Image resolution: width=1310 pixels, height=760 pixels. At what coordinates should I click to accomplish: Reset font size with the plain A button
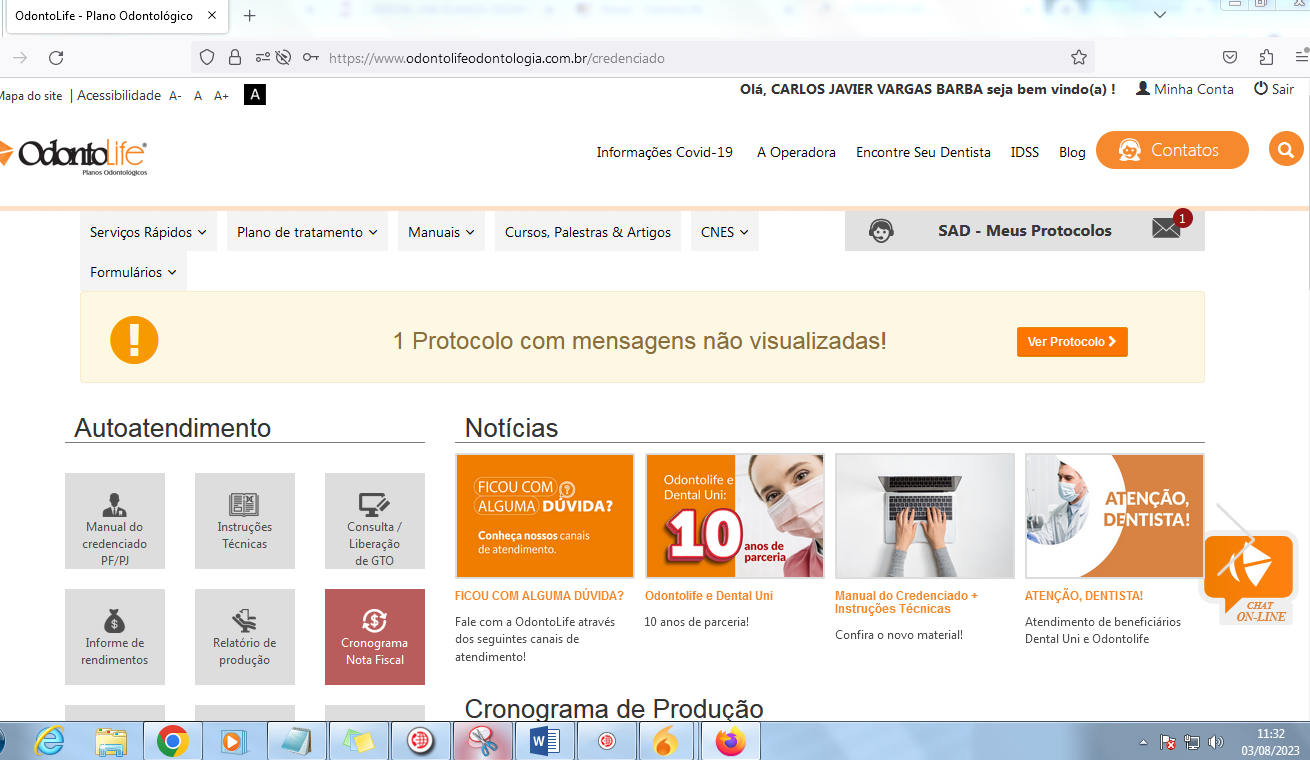click(198, 96)
